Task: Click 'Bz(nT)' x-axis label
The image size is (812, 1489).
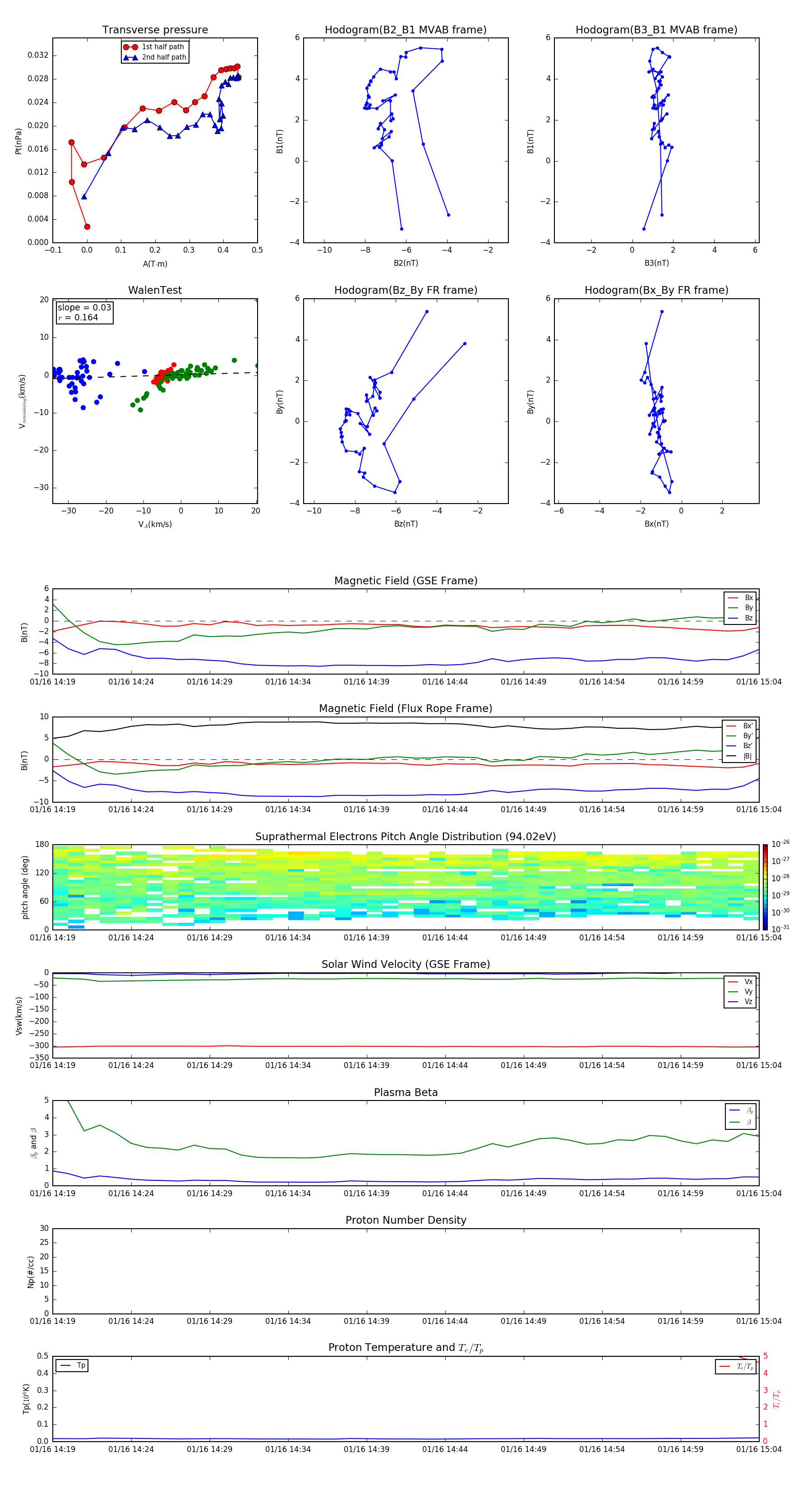Action: coord(406,524)
